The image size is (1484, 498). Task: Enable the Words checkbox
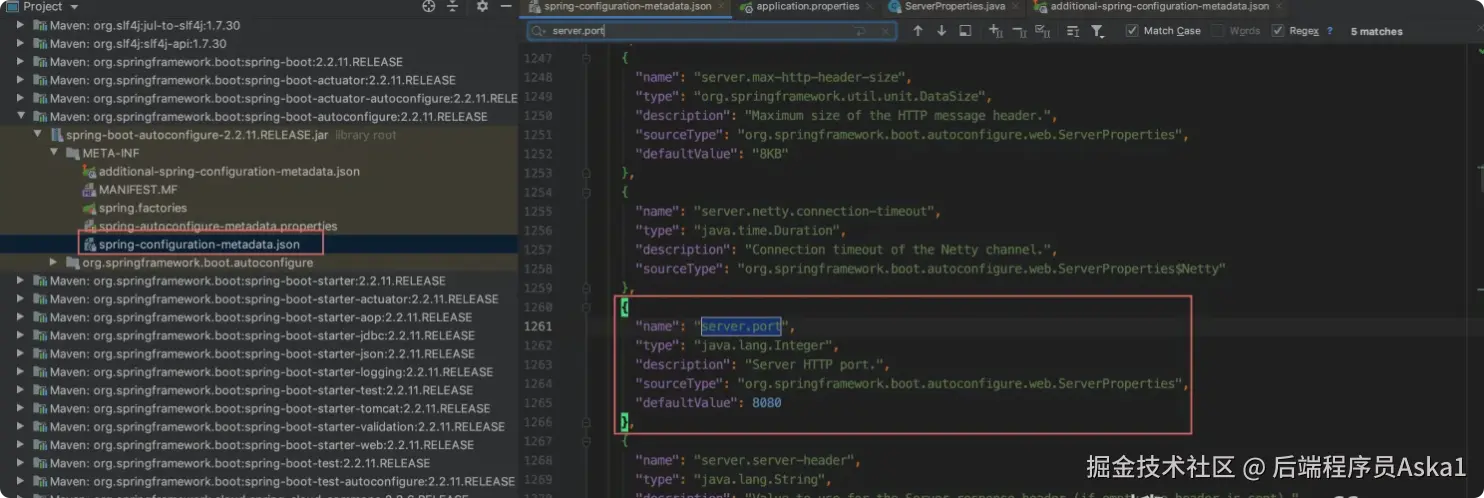click(x=1218, y=31)
